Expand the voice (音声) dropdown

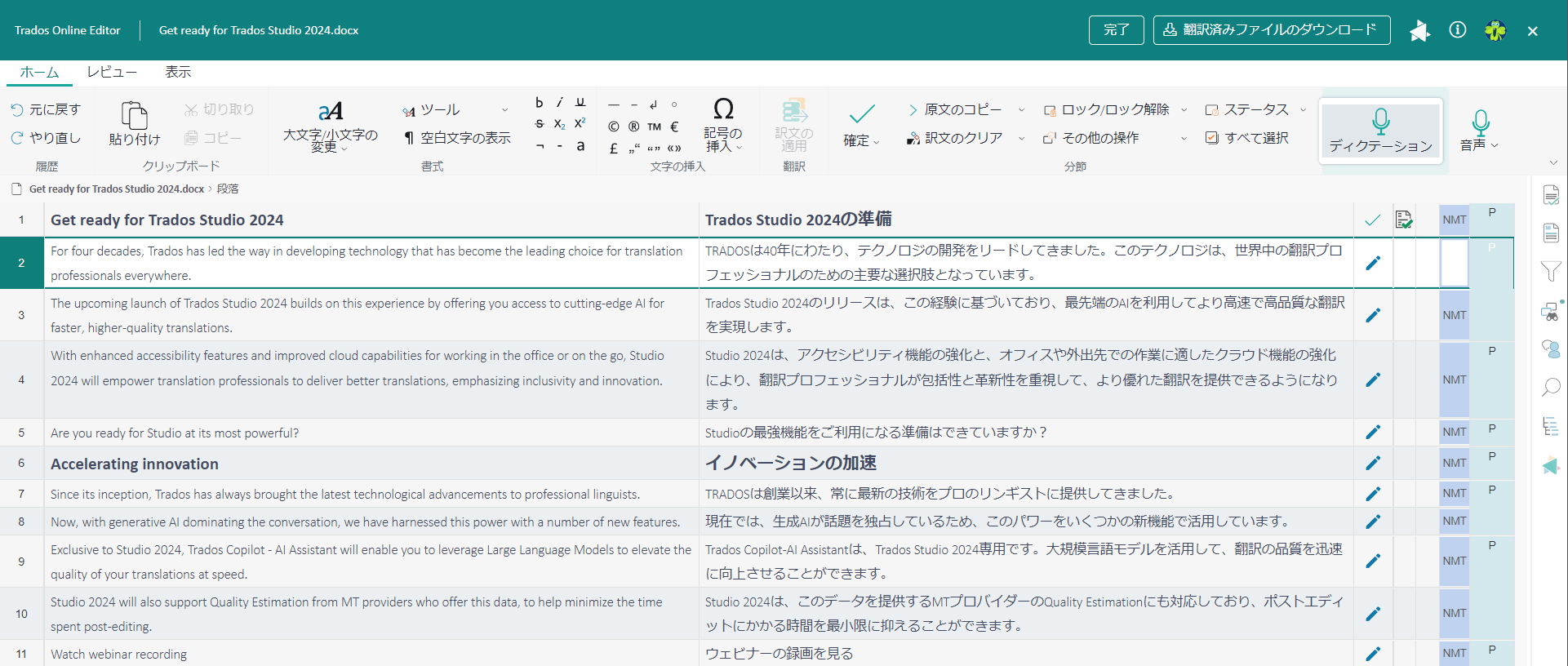[x=1494, y=145]
